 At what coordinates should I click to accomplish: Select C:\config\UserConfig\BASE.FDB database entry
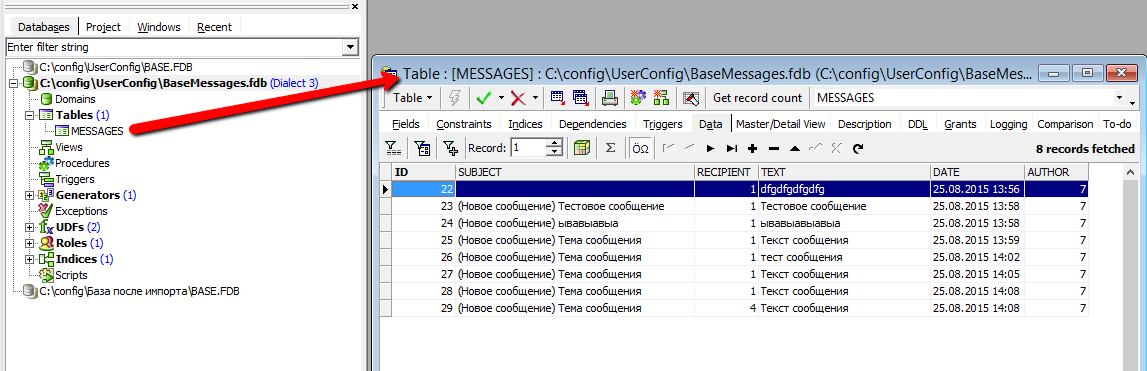[x=116, y=67]
